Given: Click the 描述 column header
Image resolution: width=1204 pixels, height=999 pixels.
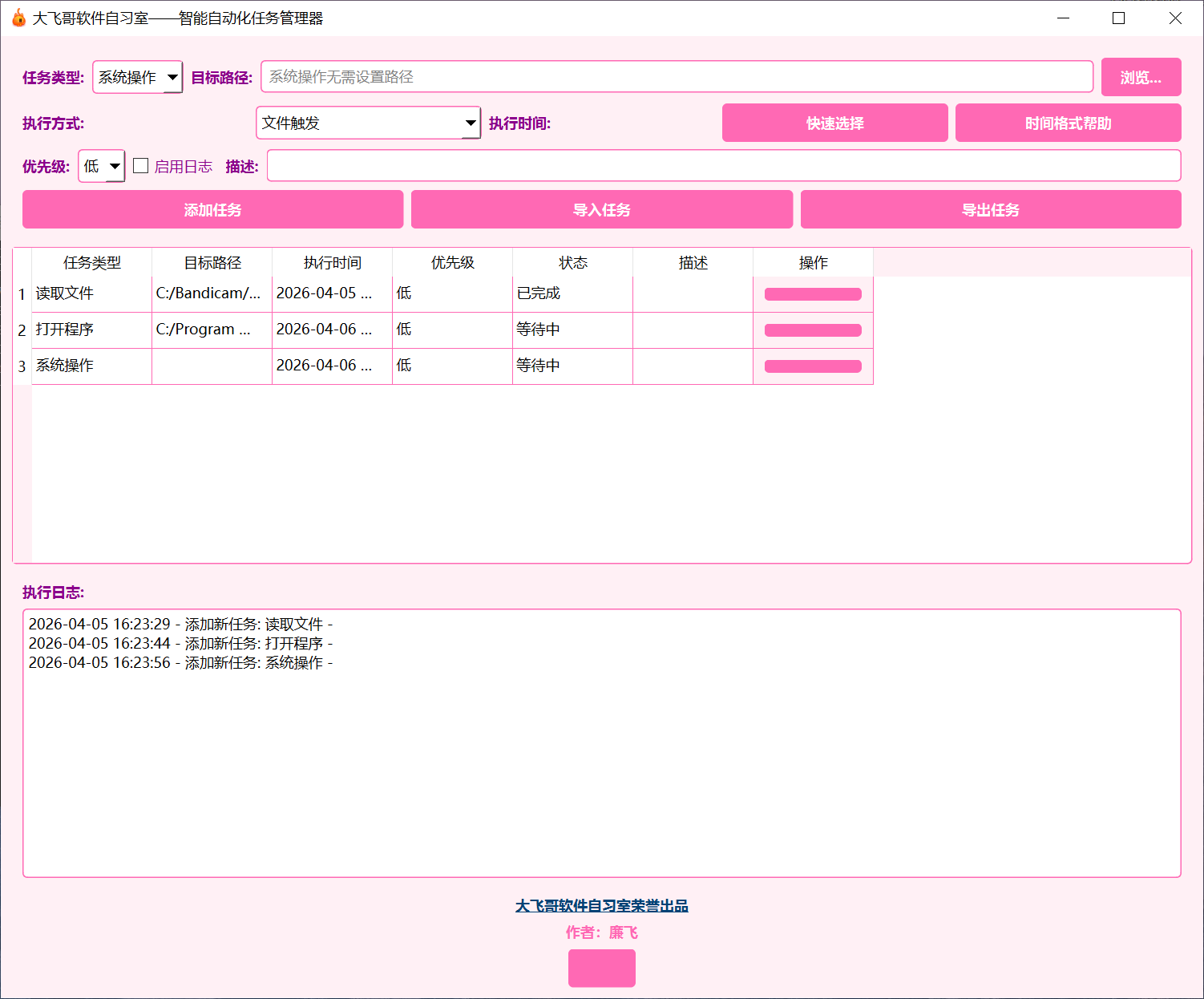Looking at the screenshot, I should [693, 262].
